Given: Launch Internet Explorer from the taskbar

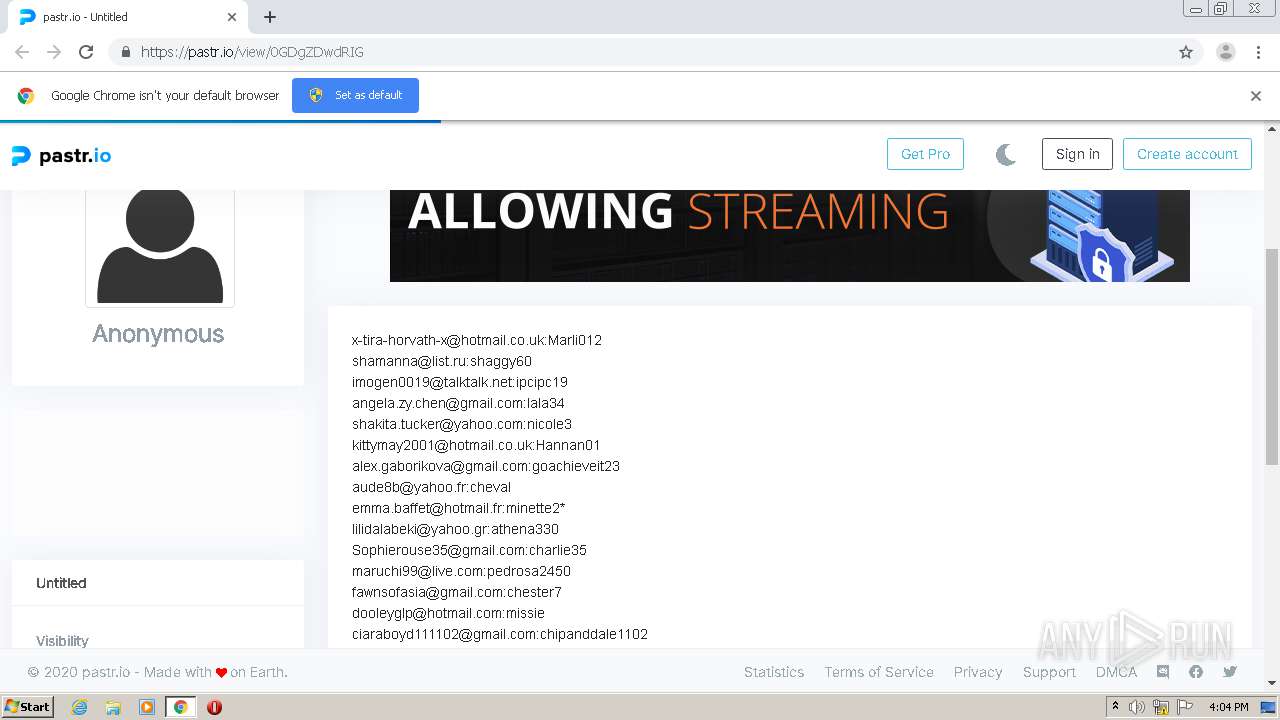Looking at the screenshot, I should (x=79, y=707).
